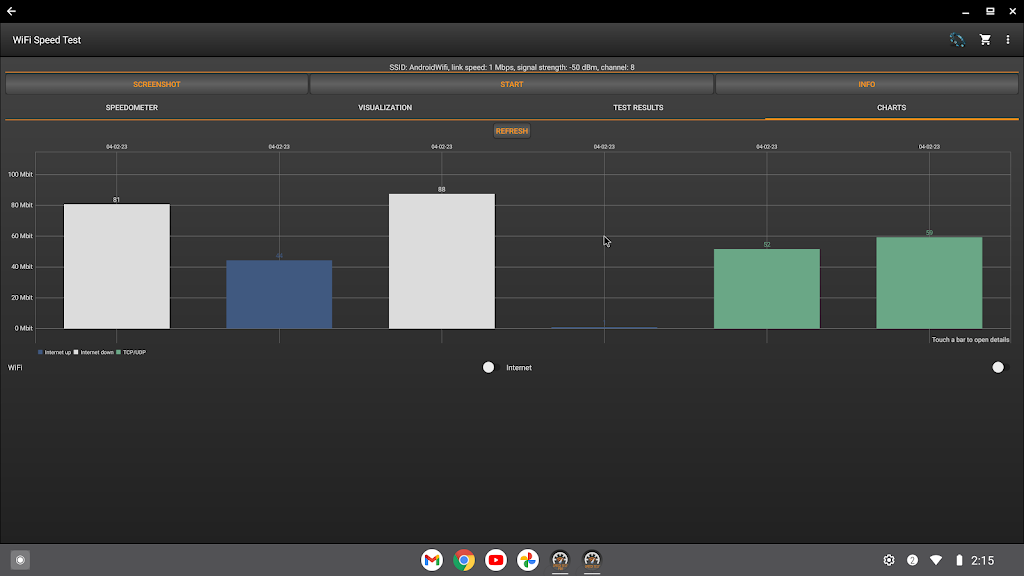Switch to the Visualization tab
Screen dimensions: 1024x576
tap(385, 108)
